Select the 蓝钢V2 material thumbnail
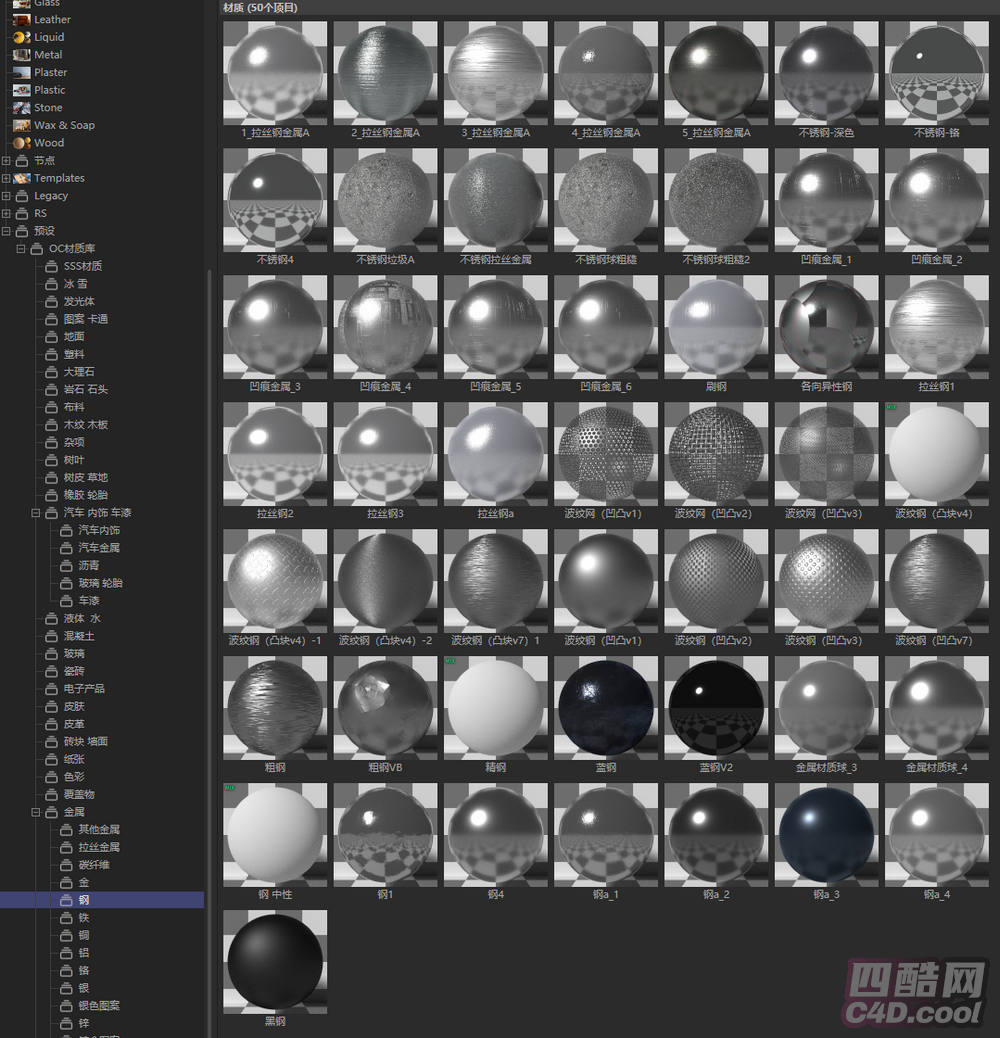 [714, 707]
